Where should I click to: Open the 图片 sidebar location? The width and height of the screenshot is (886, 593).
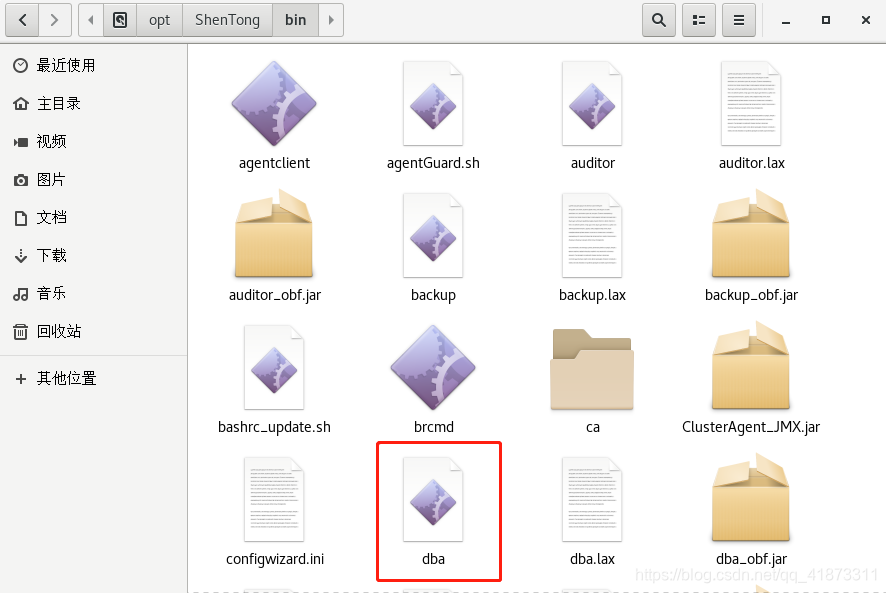pos(94,180)
